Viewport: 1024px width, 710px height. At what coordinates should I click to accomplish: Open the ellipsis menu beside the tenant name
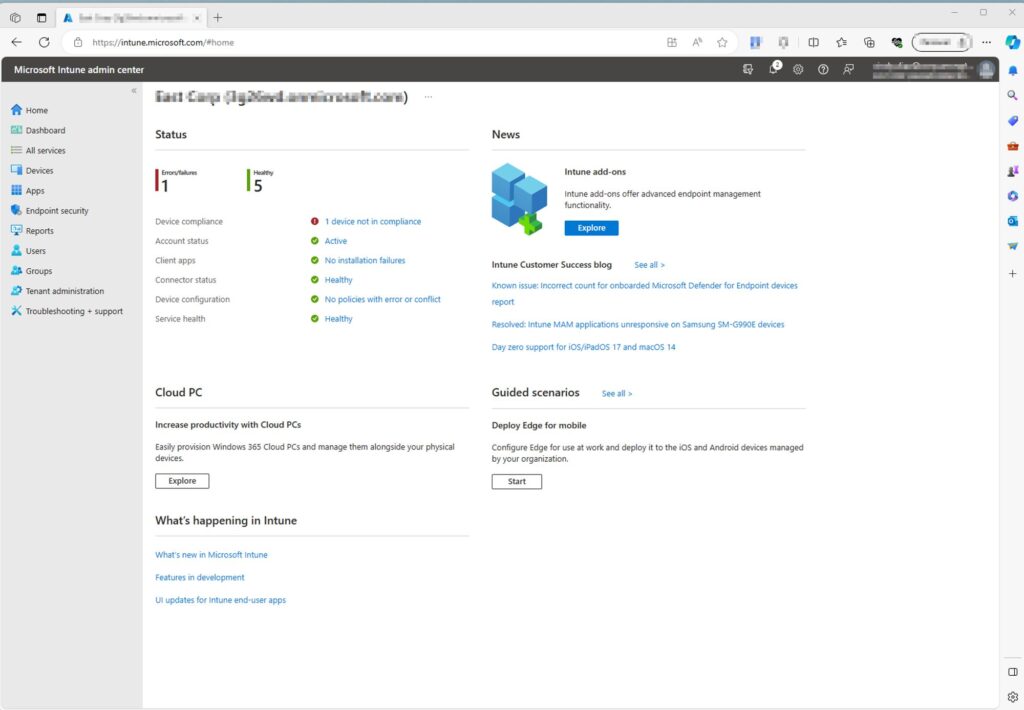click(428, 96)
